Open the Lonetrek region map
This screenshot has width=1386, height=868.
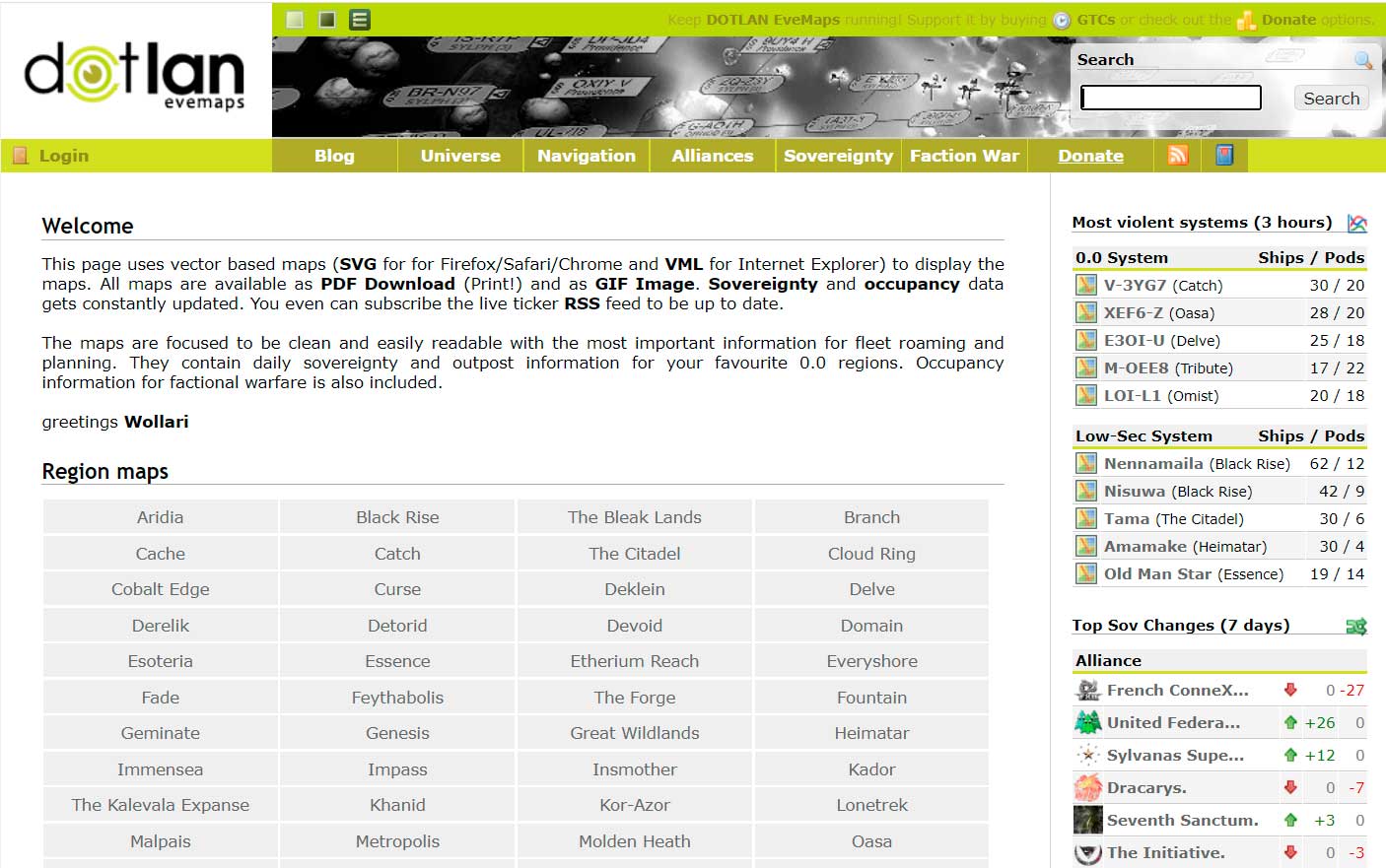(872, 805)
